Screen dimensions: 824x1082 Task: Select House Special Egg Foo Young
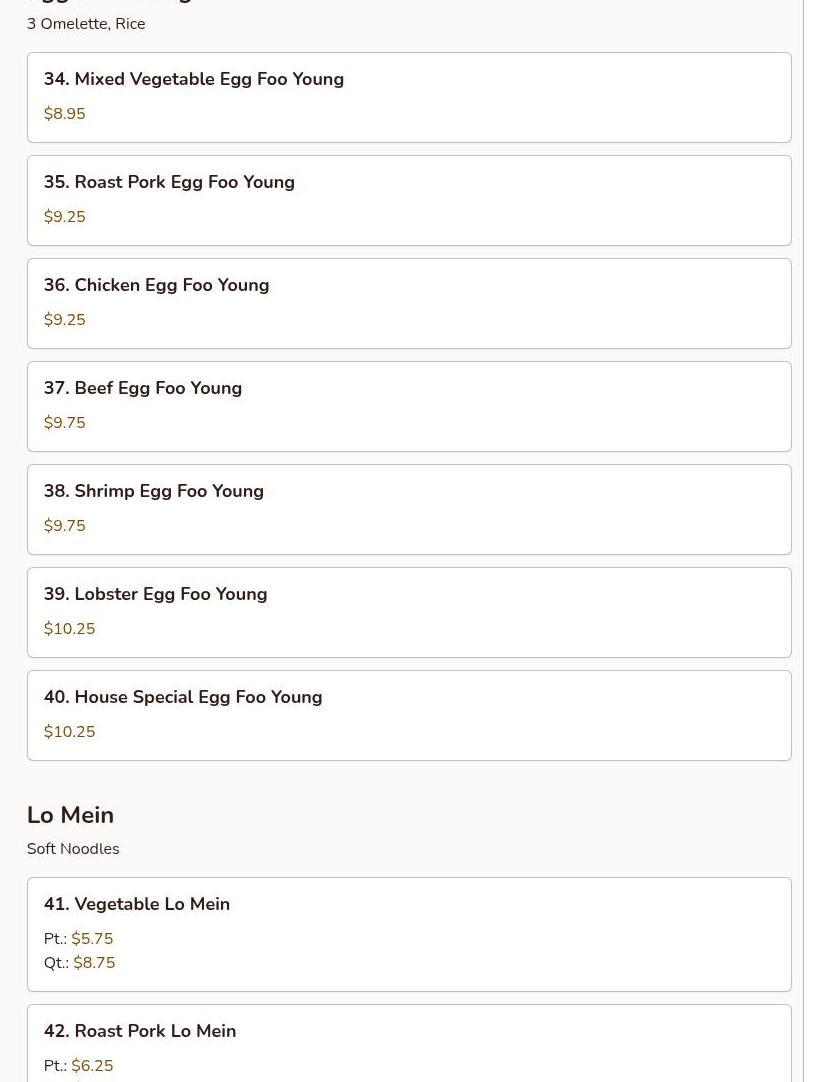coord(409,716)
